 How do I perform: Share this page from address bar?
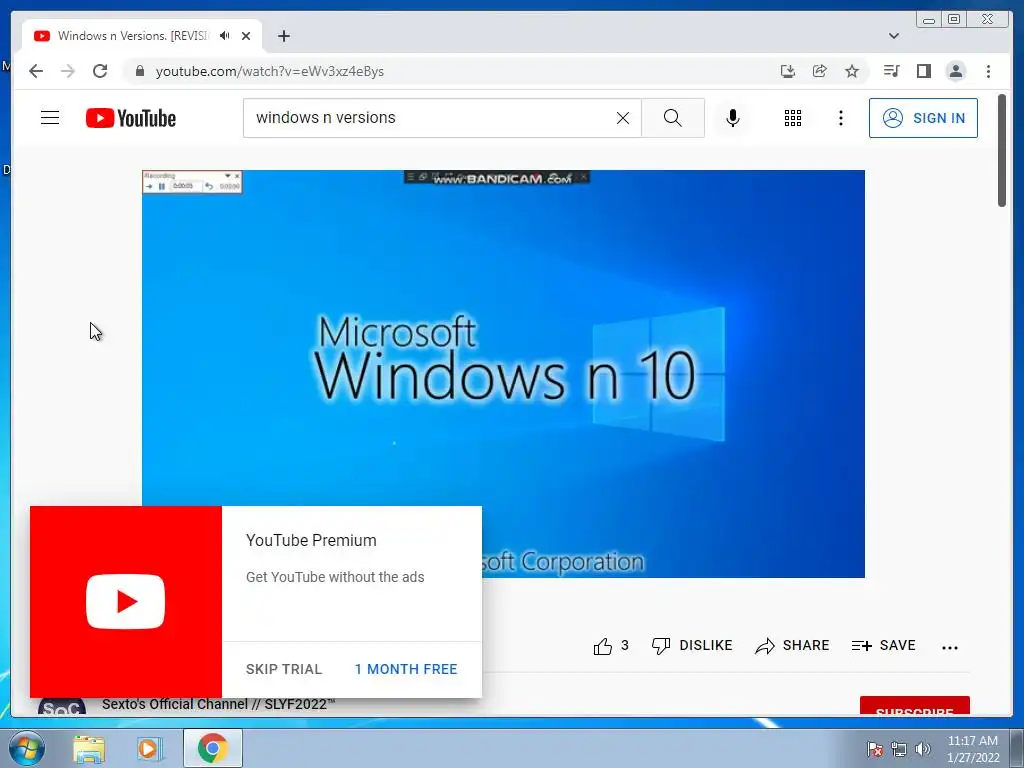[x=820, y=71]
